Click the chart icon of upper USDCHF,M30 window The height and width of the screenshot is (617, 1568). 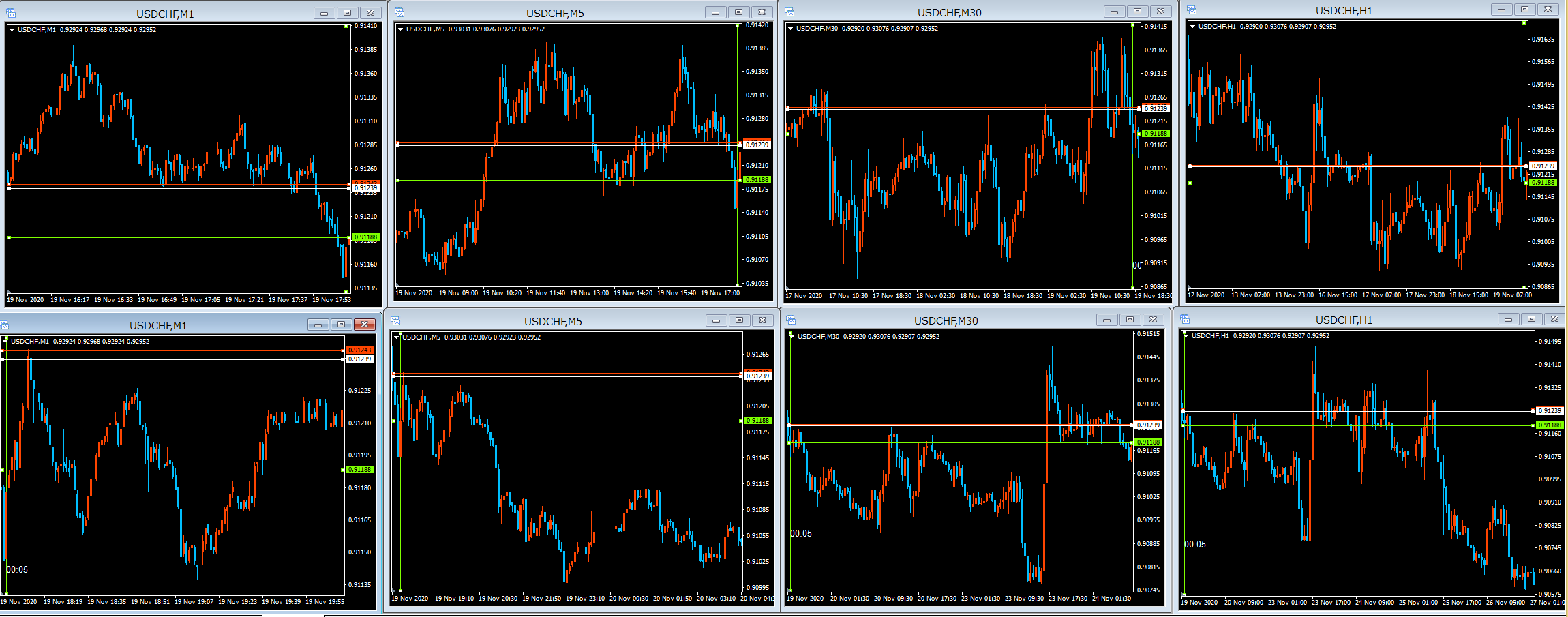point(789,12)
